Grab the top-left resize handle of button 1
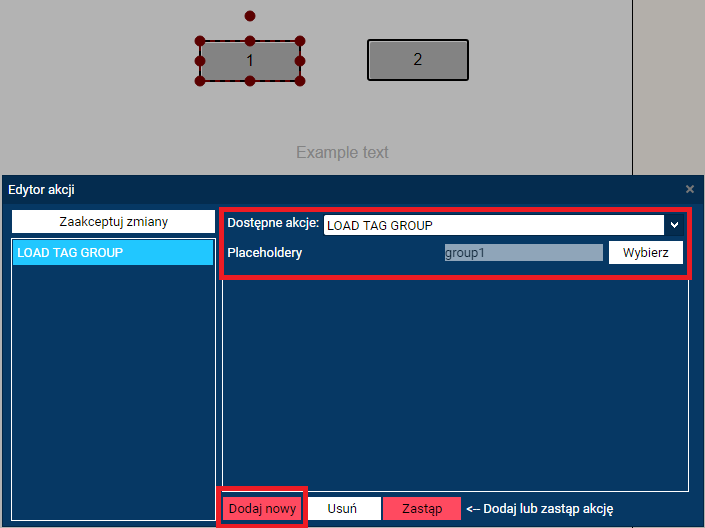Screen dimensions: 705x528 tap(200, 42)
